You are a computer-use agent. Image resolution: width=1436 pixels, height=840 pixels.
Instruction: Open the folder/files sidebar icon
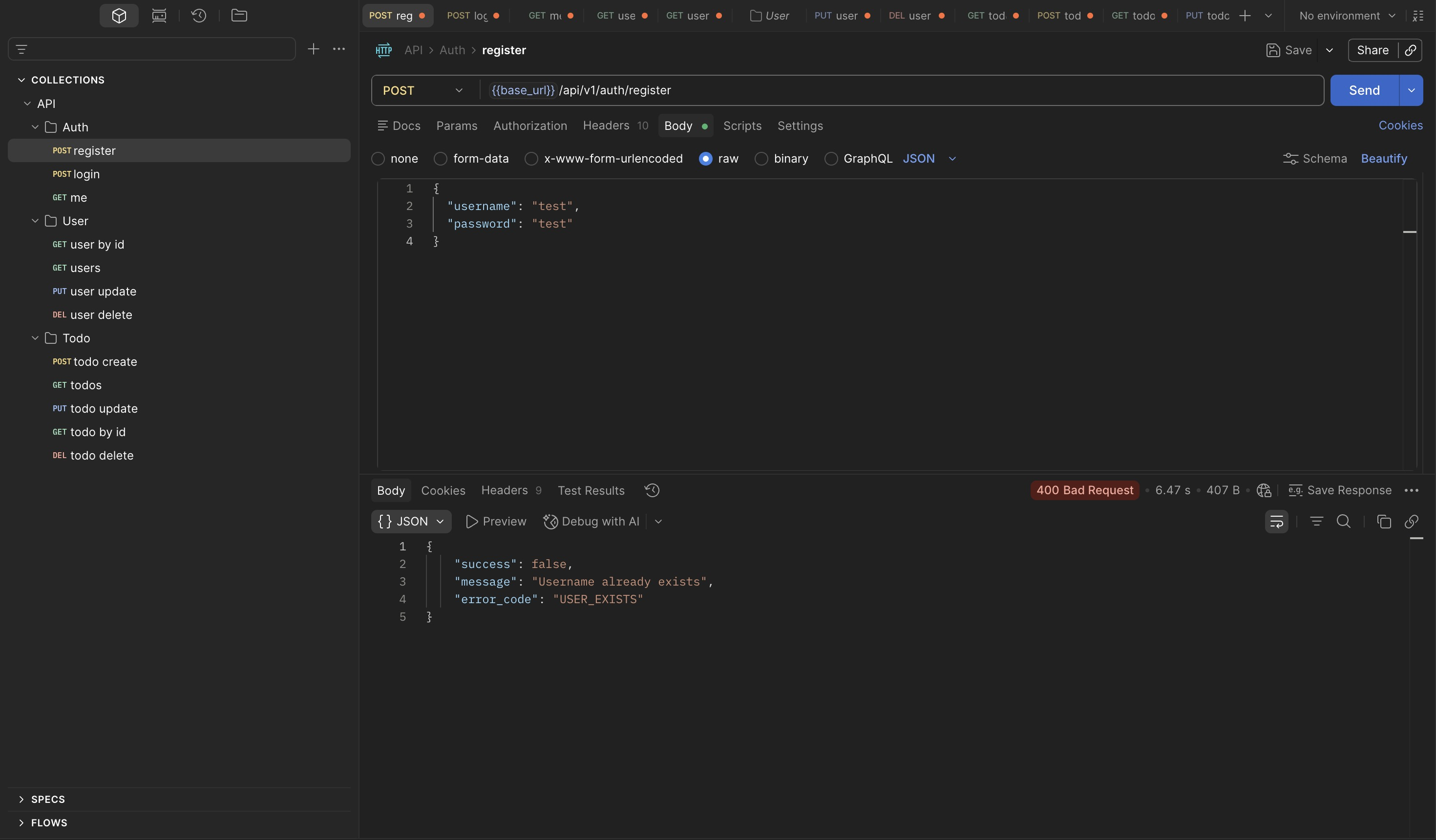[239, 16]
